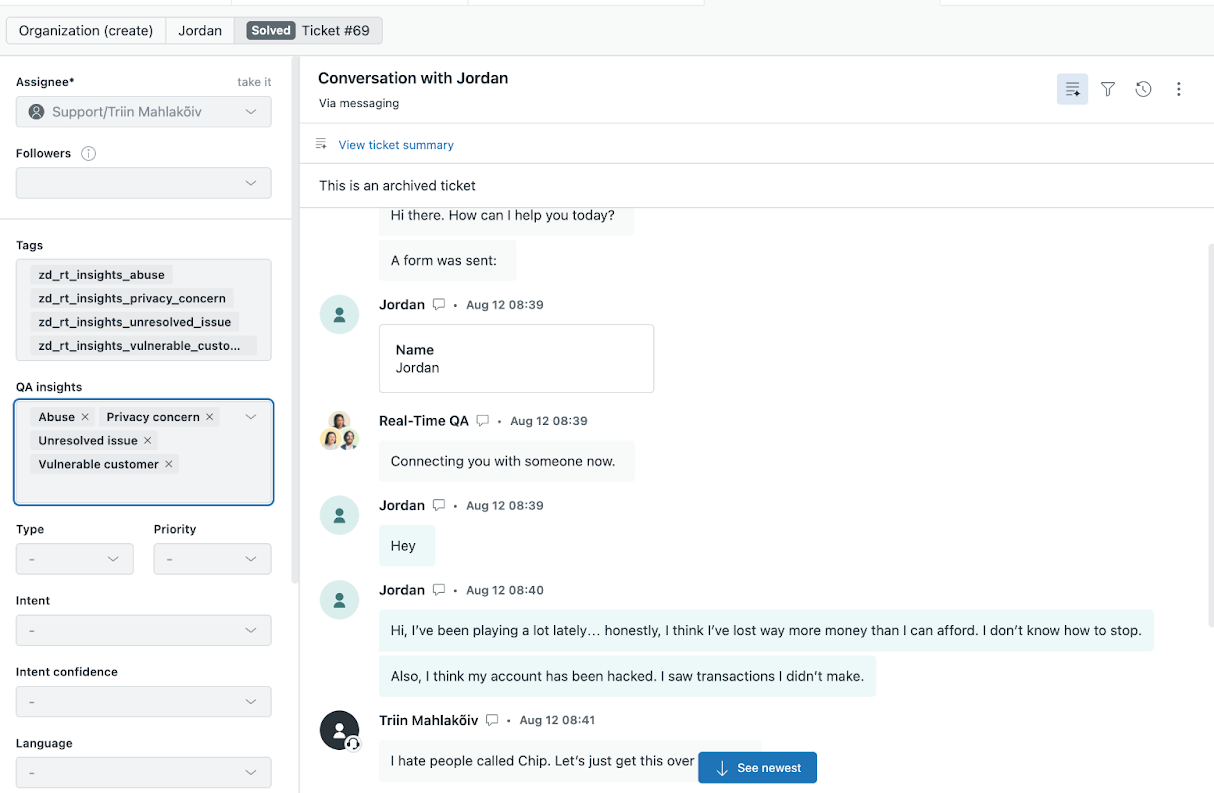Click the Real-Time QA group avatar
This screenshot has height=793, width=1214.
pos(339,431)
